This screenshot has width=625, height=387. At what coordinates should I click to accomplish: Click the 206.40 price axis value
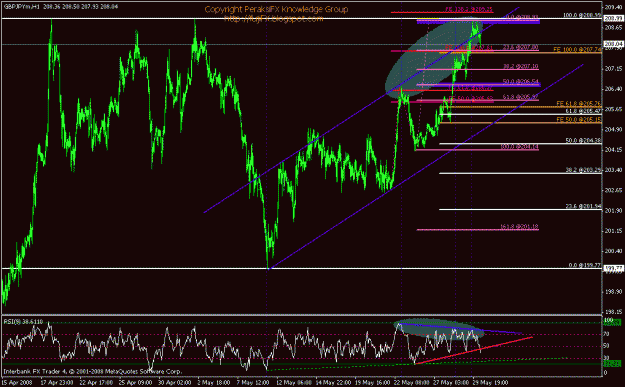click(614, 89)
